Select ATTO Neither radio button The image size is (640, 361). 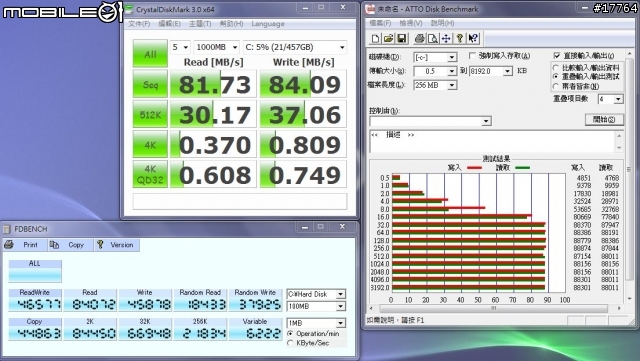tap(556, 86)
